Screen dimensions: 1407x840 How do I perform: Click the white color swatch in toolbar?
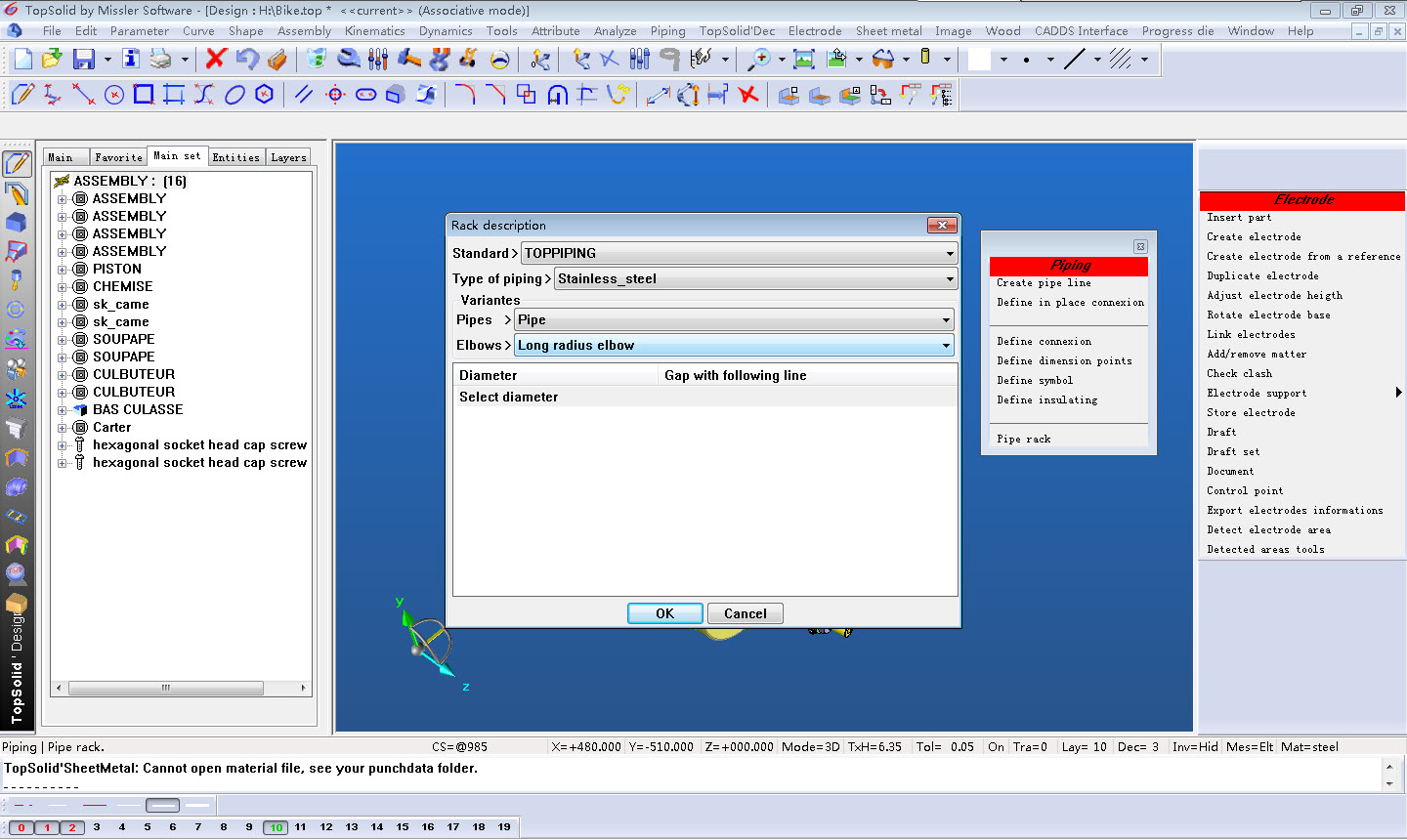980,60
